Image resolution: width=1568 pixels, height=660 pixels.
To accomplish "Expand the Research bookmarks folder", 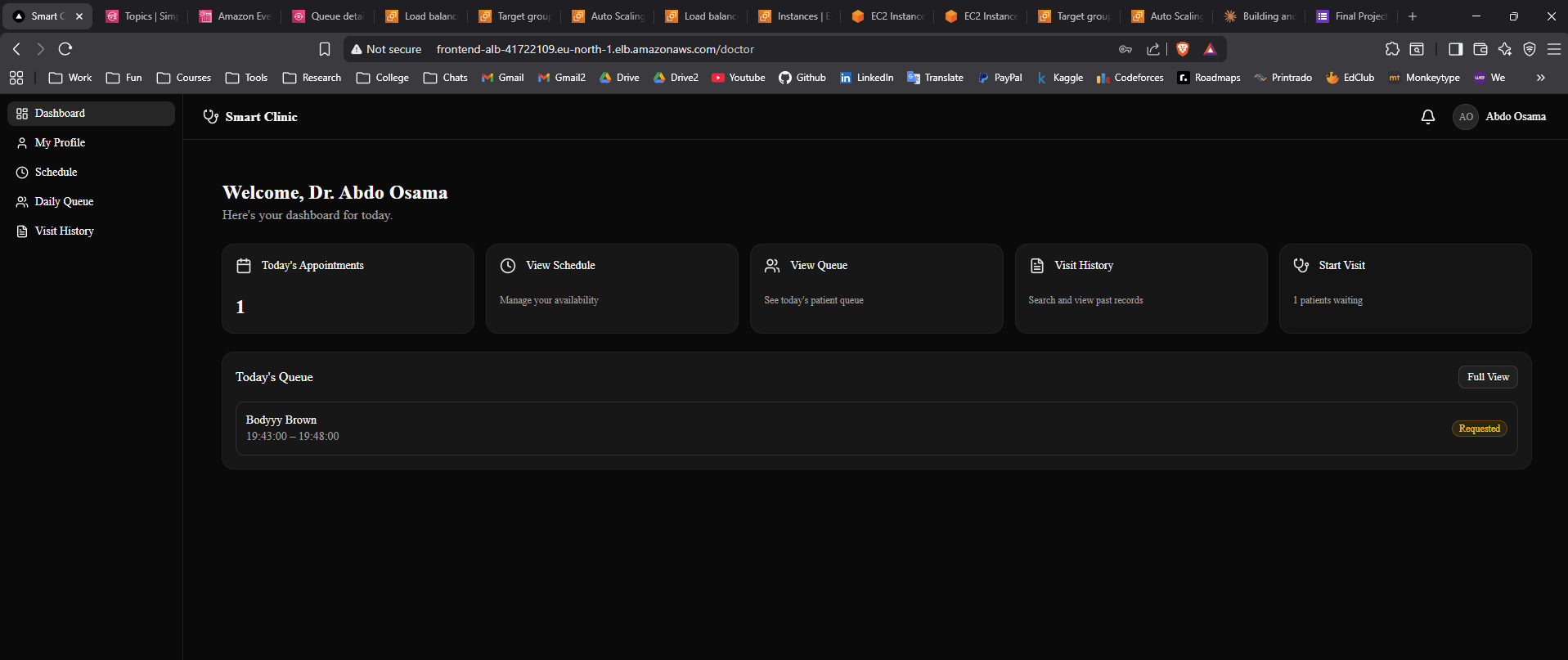I will [x=312, y=78].
